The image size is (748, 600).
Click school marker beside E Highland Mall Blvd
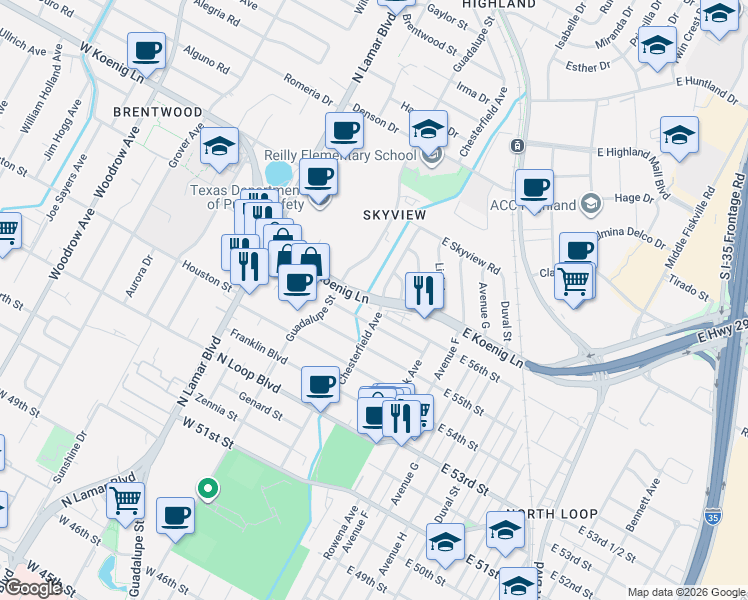680,138
